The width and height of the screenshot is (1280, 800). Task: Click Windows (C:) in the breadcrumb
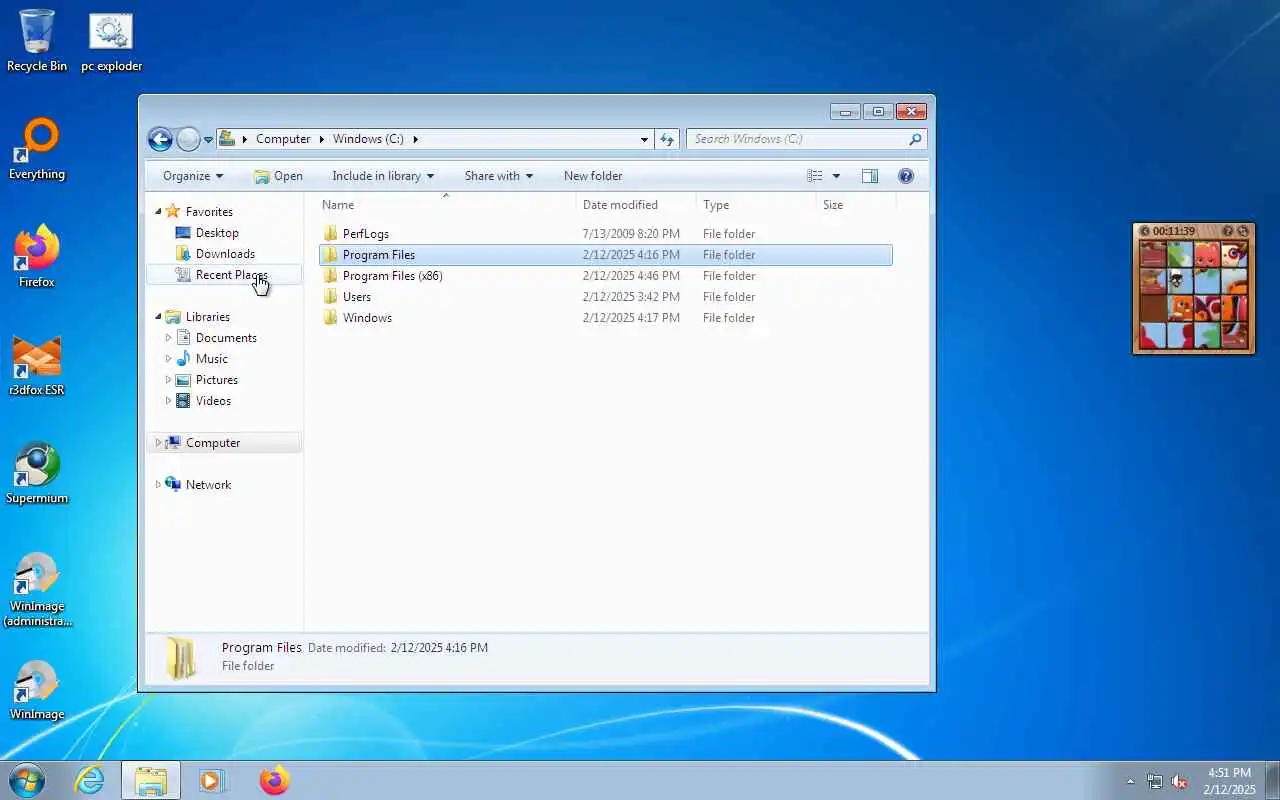coord(368,139)
